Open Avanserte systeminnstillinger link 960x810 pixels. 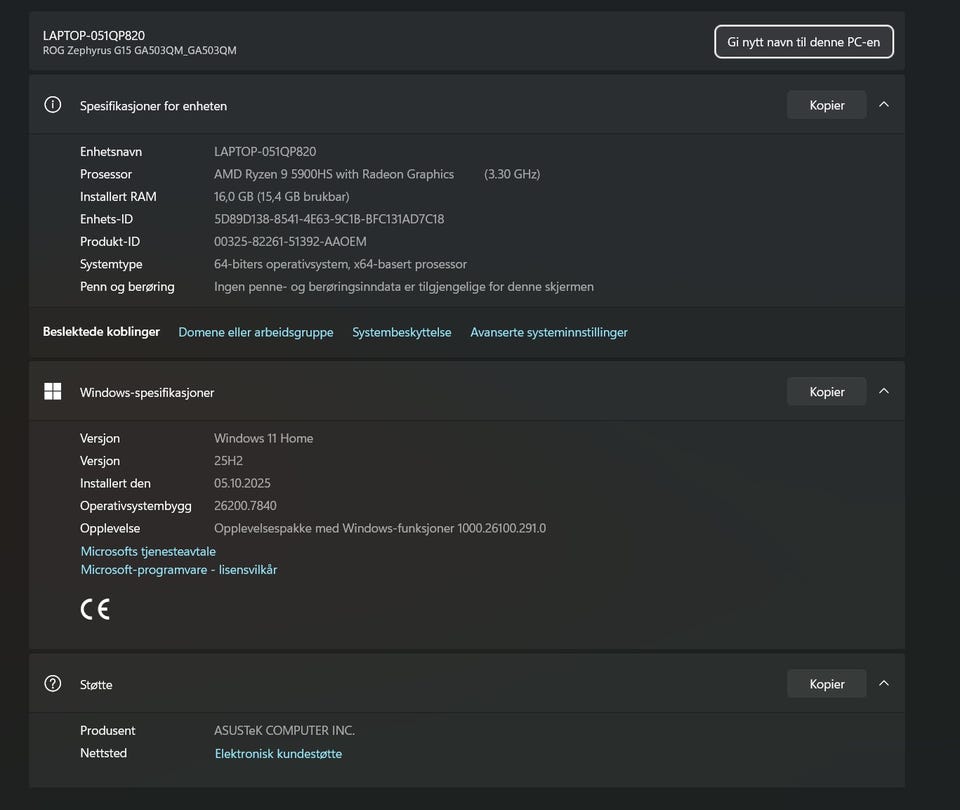pyautogui.click(x=549, y=332)
